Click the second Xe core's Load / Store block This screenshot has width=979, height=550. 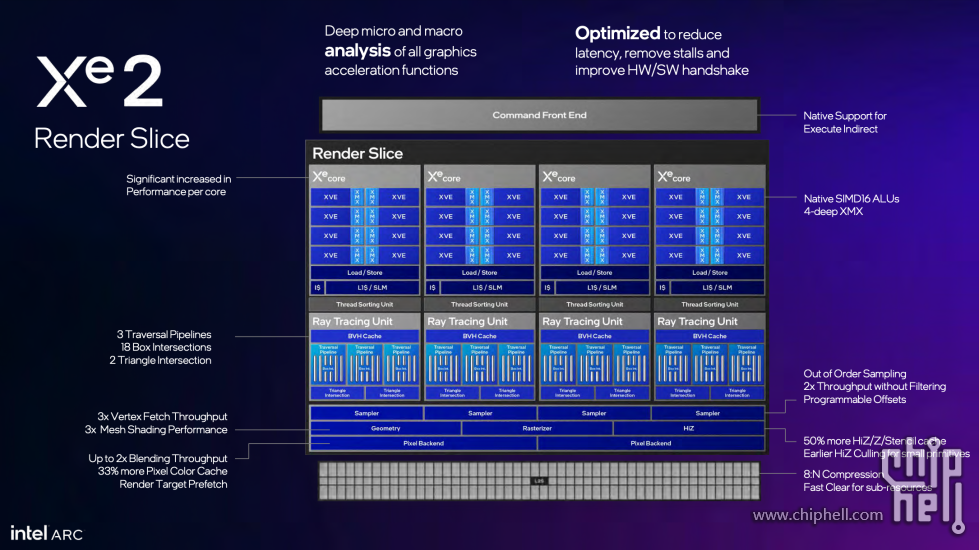click(x=480, y=273)
